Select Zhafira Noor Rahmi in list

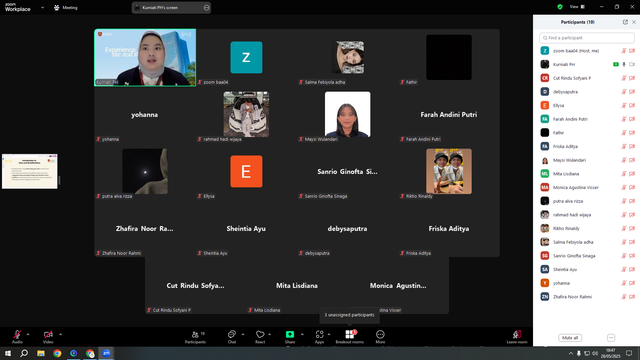[587, 297]
